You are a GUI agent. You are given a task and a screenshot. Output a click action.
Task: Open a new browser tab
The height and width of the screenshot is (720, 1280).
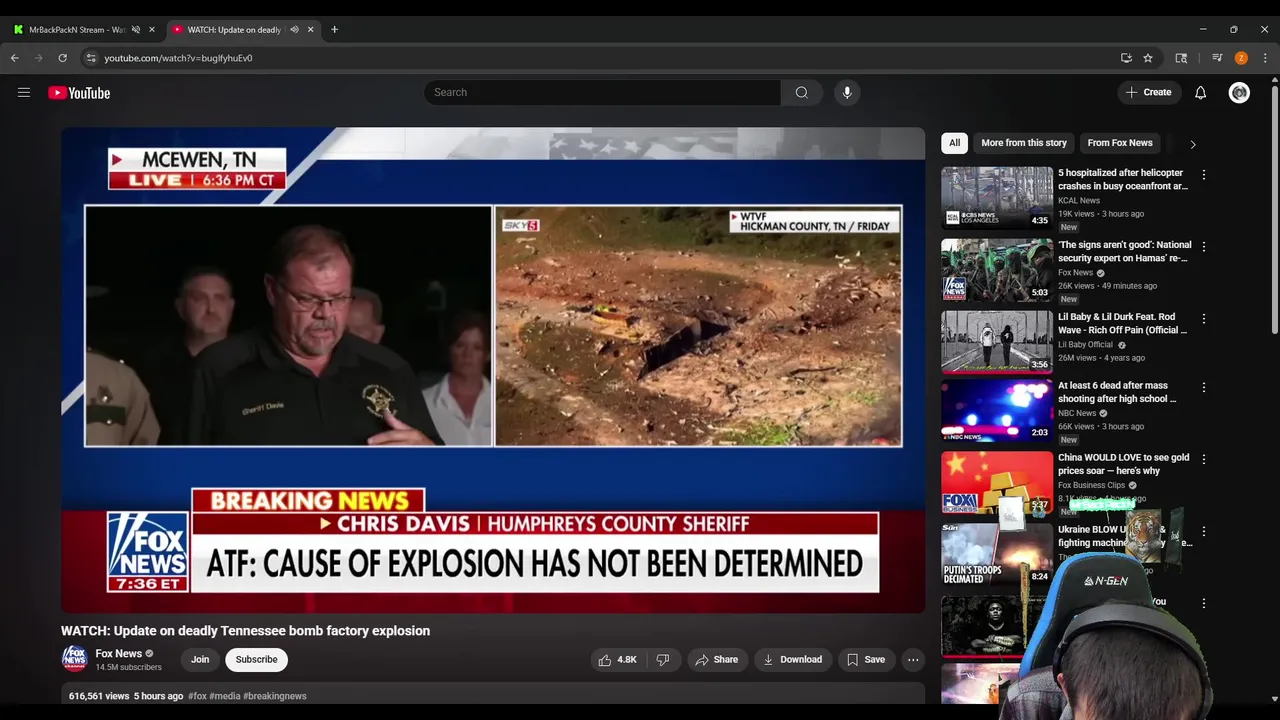pos(334,30)
